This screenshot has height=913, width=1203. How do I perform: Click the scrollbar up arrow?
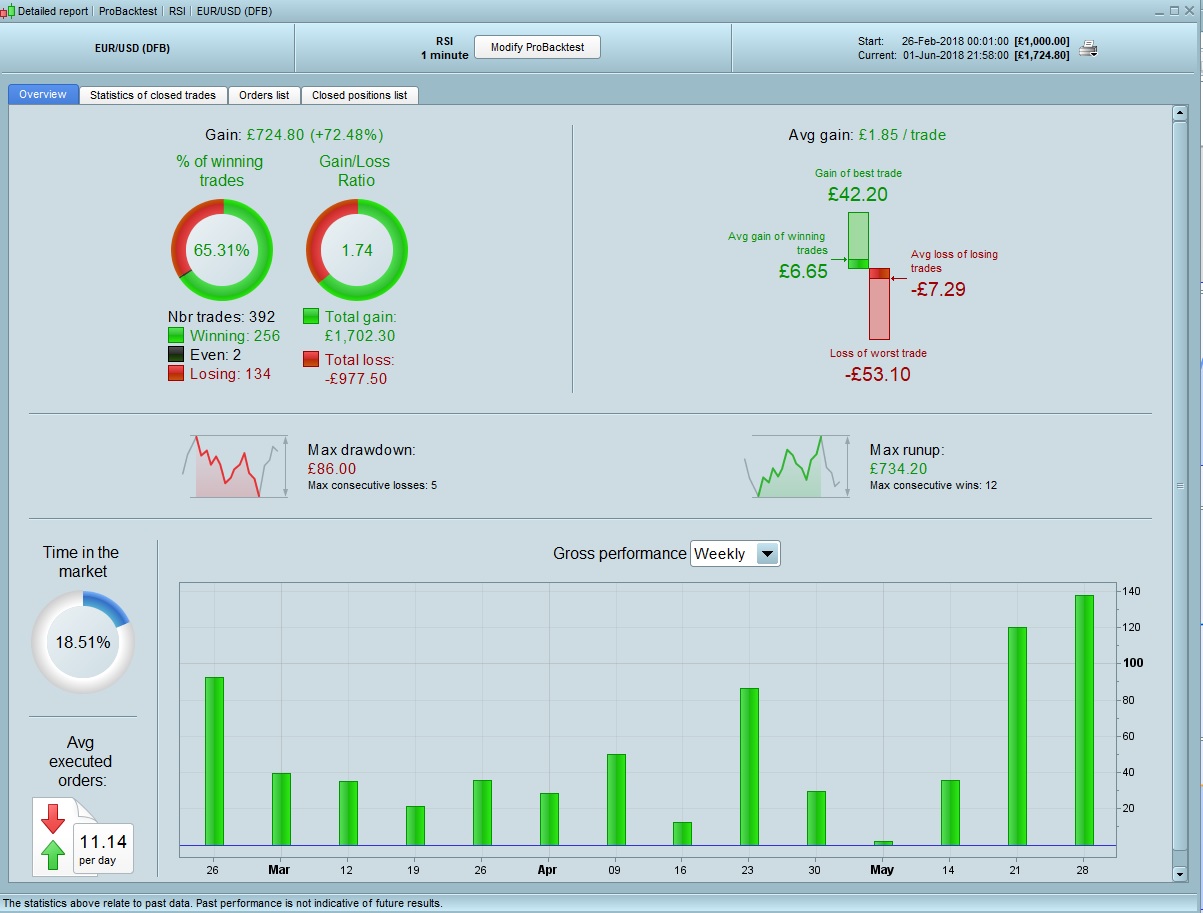tap(1178, 115)
